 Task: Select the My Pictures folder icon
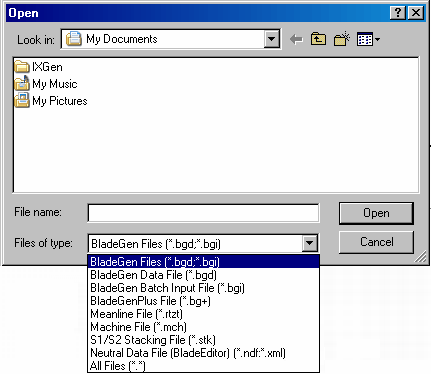[22, 100]
